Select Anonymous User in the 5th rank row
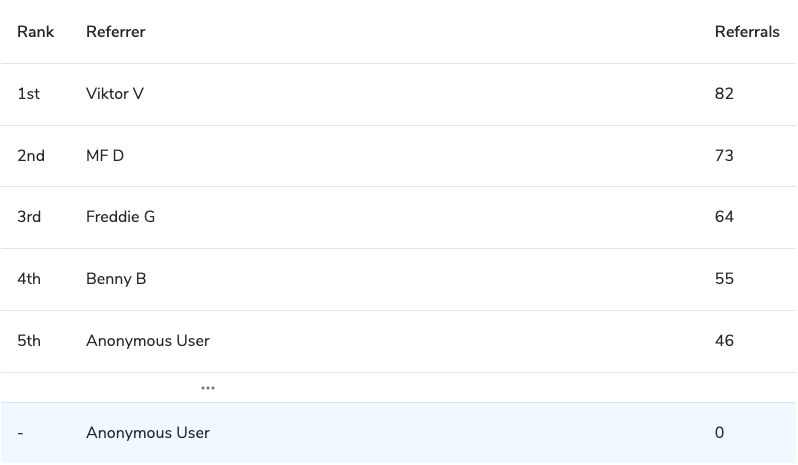This screenshot has width=798, height=465. 148,341
